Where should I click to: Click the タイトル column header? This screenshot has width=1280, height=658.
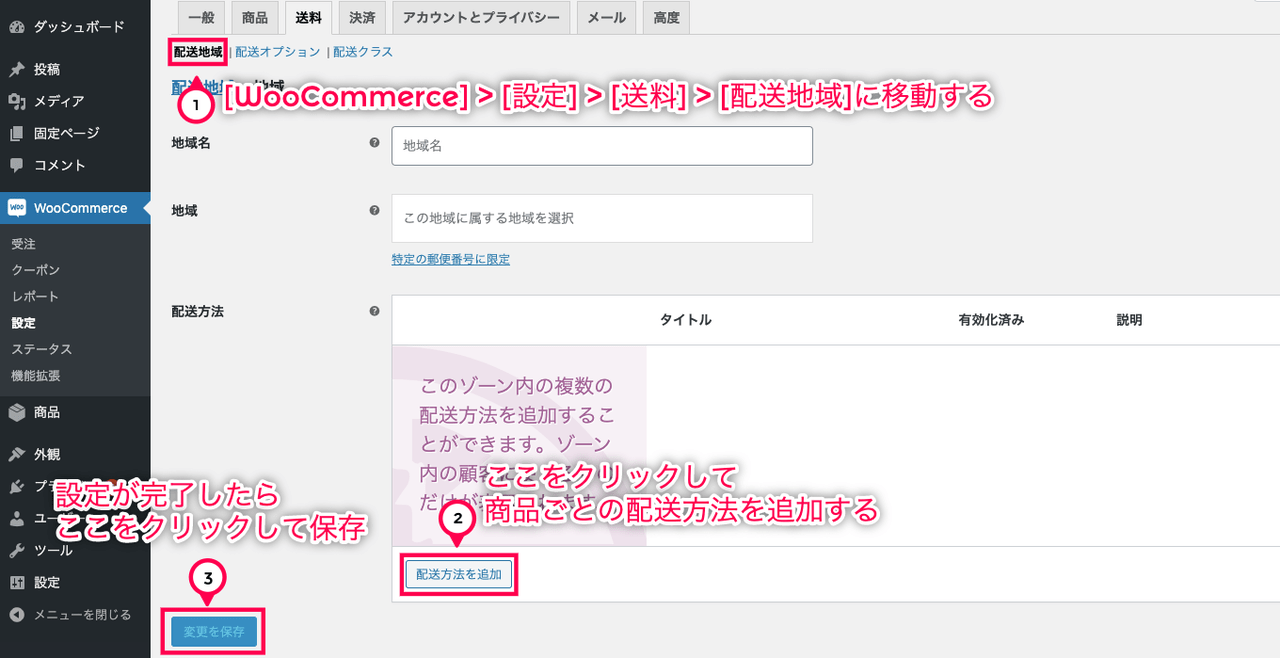(x=686, y=320)
